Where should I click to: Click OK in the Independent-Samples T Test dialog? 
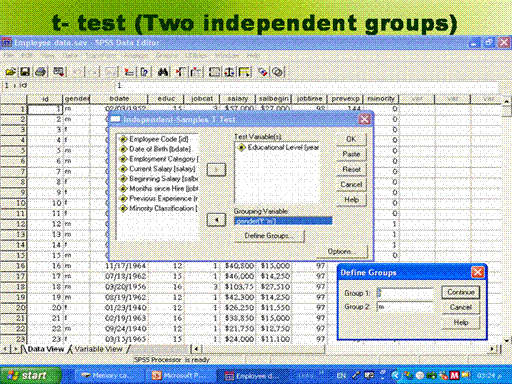click(x=351, y=139)
